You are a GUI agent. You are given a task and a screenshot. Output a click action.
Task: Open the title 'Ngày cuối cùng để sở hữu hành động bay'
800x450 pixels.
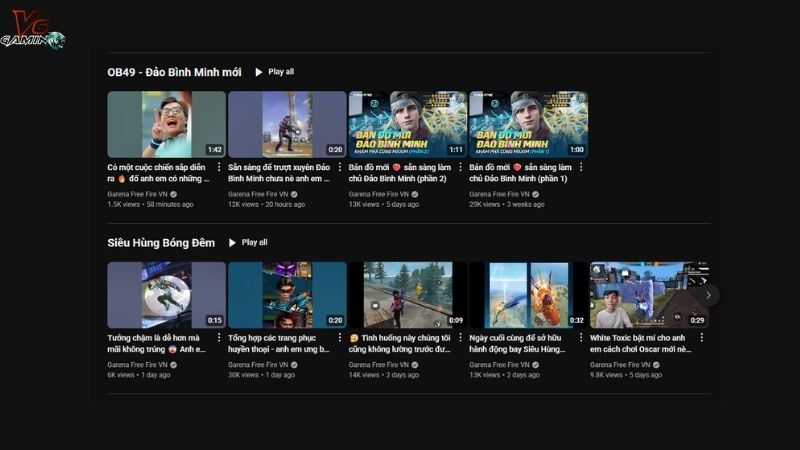(x=517, y=343)
